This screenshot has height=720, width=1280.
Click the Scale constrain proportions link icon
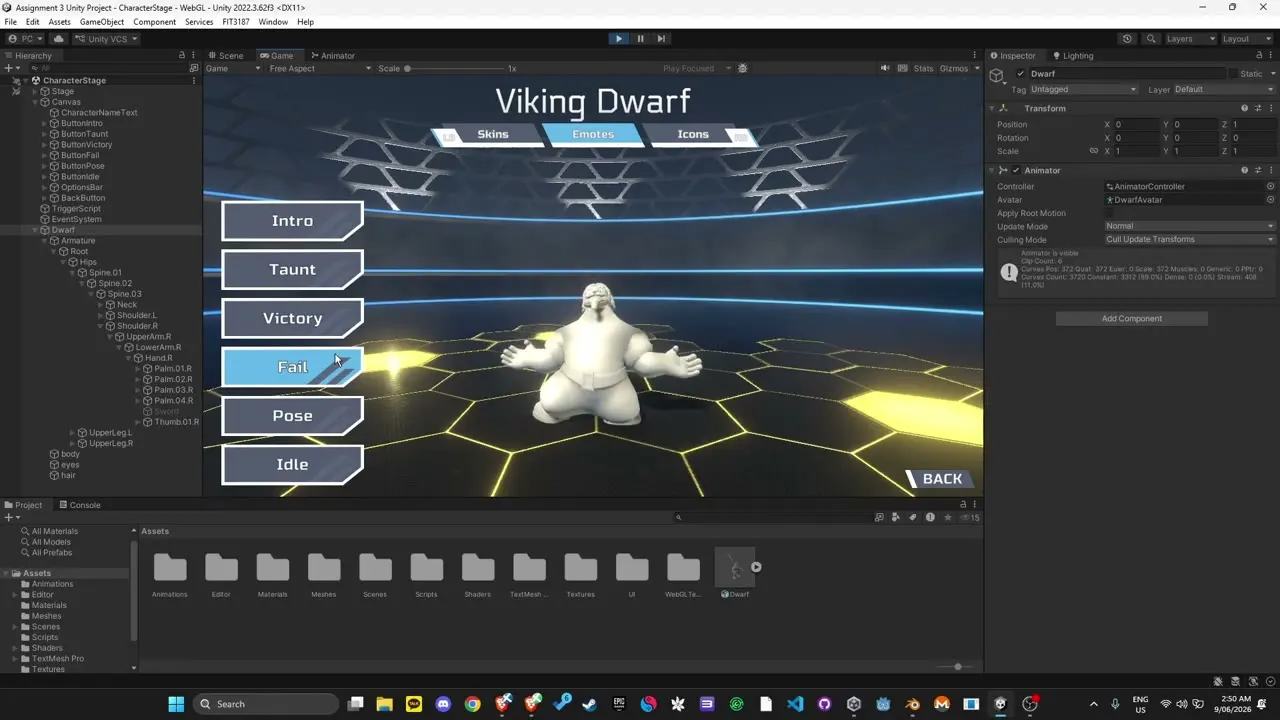click(x=1093, y=152)
